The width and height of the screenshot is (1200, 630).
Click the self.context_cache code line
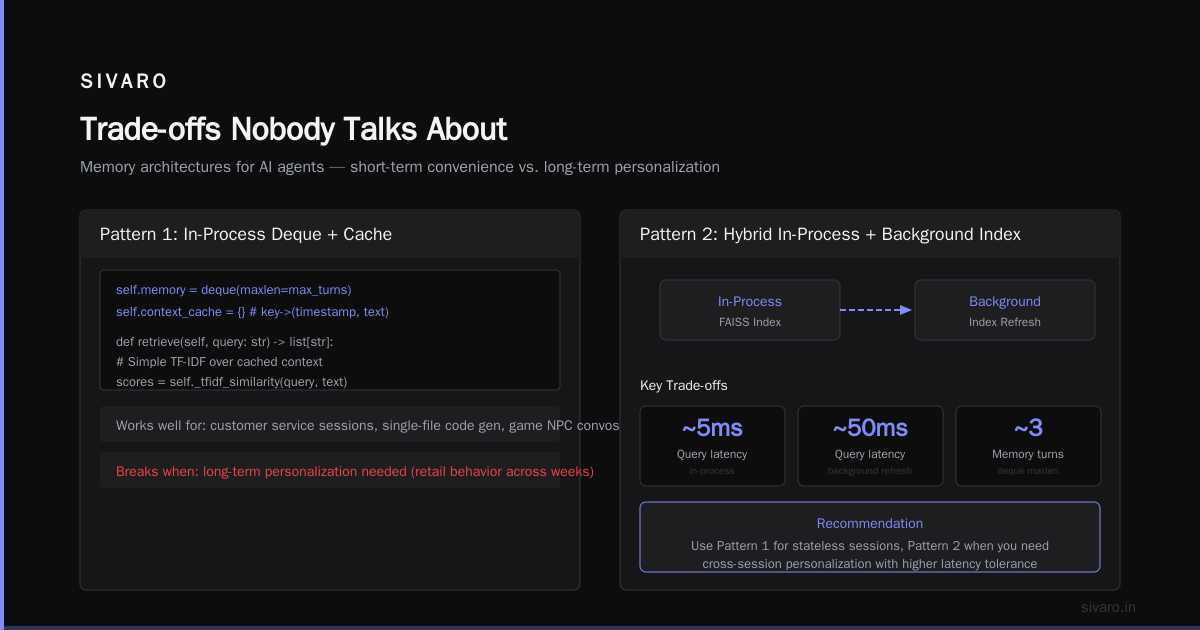coord(252,312)
